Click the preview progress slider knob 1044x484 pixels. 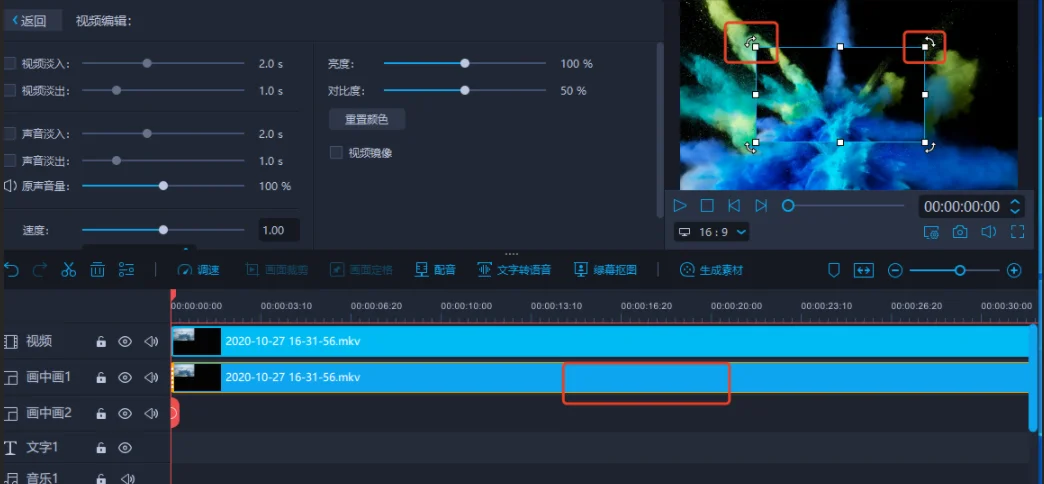[x=788, y=206]
